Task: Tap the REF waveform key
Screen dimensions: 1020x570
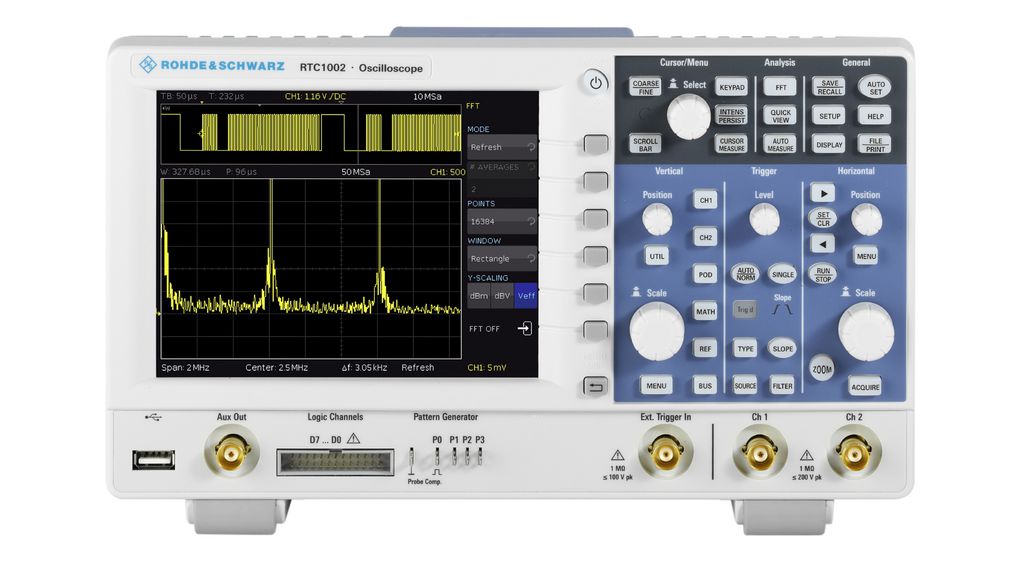Action: [705, 348]
